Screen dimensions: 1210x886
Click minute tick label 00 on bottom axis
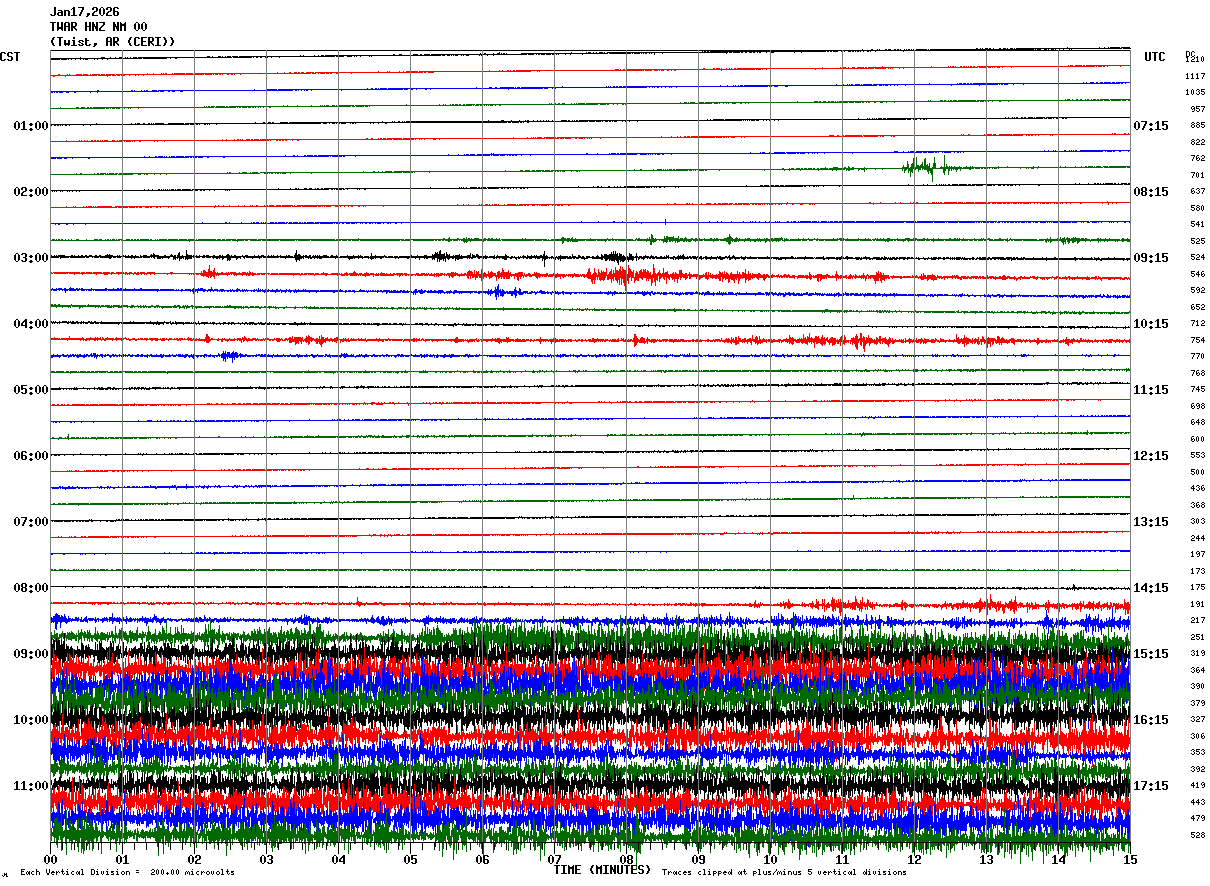click(50, 860)
